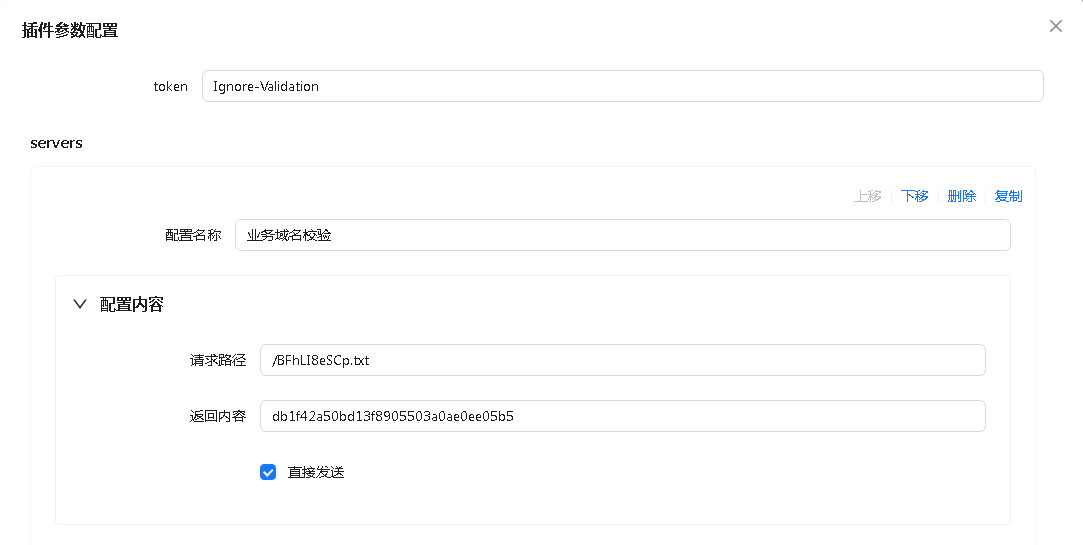1083x545 pixels.
Task: Click the 请求路径 input field
Action: 622,360
